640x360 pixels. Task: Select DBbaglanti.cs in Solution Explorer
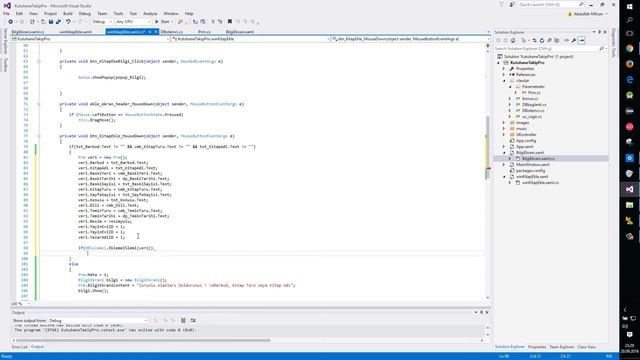pyautogui.click(x=533, y=104)
